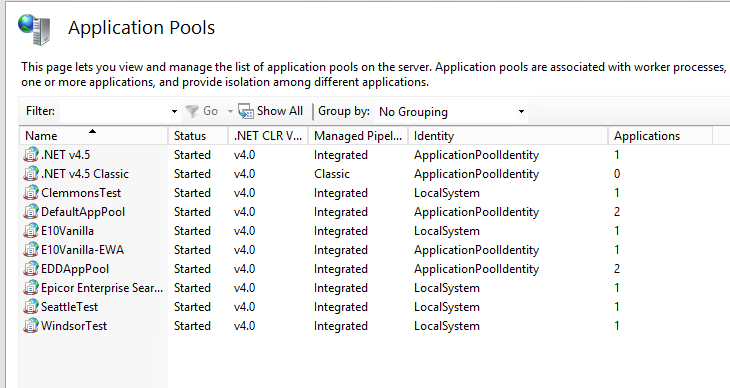Sort by the Name column header
The width and height of the screenshot is (730, 388).
coord(93,136)
